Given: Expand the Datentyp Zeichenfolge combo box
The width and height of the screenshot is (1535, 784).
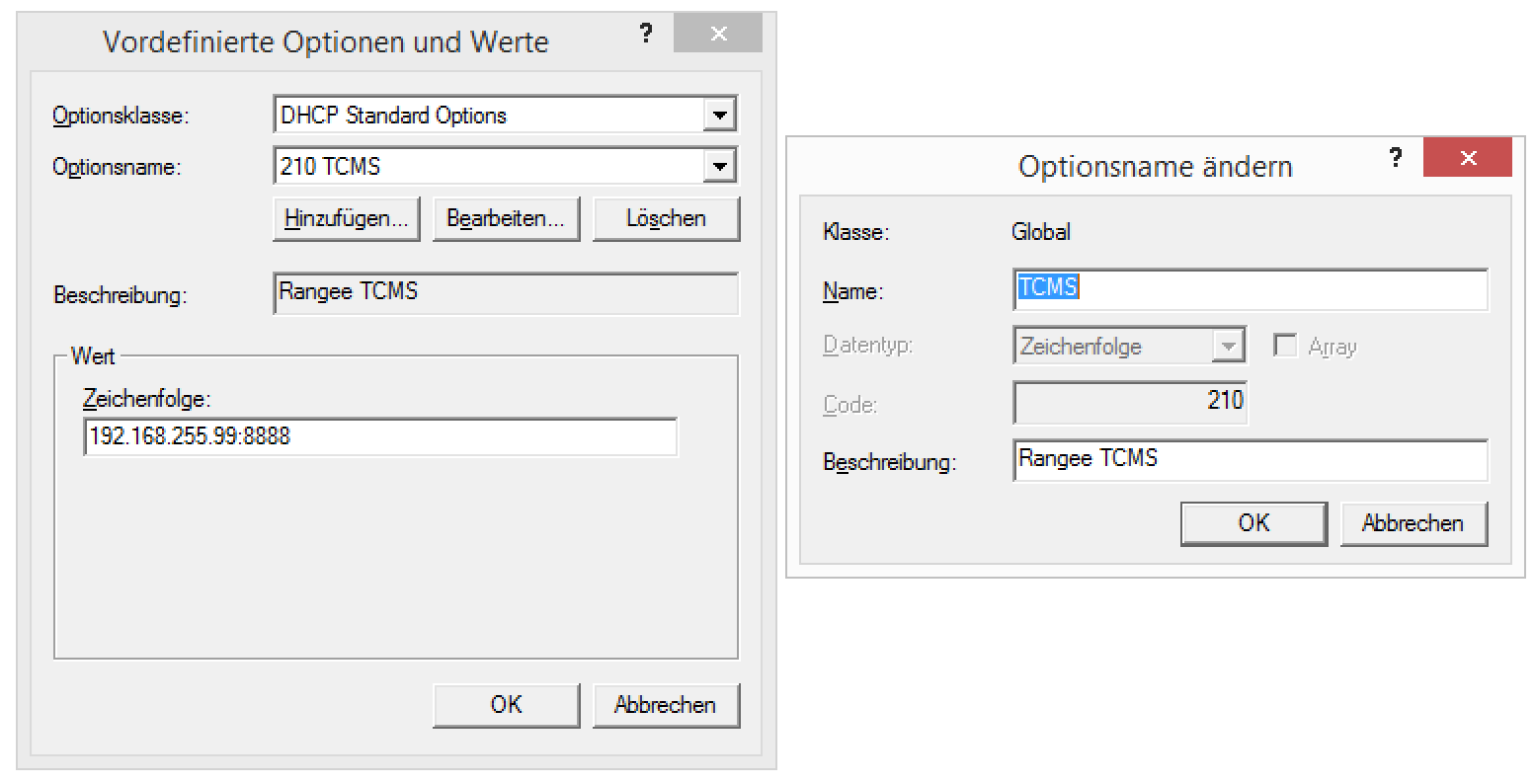Looking at the screenshot, I should pos(1228,347).
